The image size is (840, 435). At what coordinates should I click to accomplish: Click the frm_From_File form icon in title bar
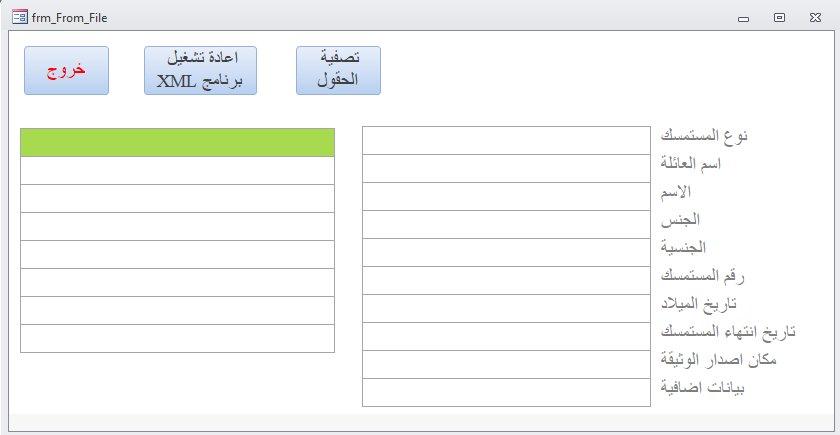[x=20, y=18]
